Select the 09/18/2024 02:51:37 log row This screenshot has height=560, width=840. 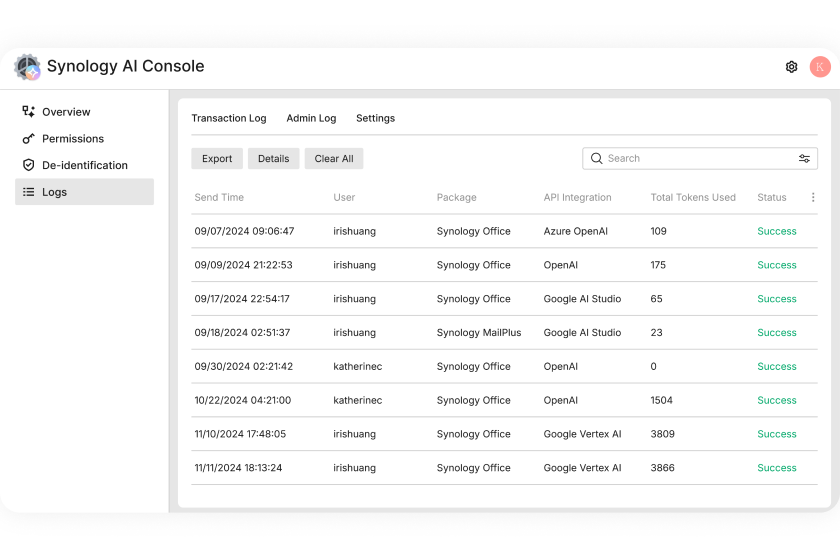pyautogui.click(x=504, y=332)
